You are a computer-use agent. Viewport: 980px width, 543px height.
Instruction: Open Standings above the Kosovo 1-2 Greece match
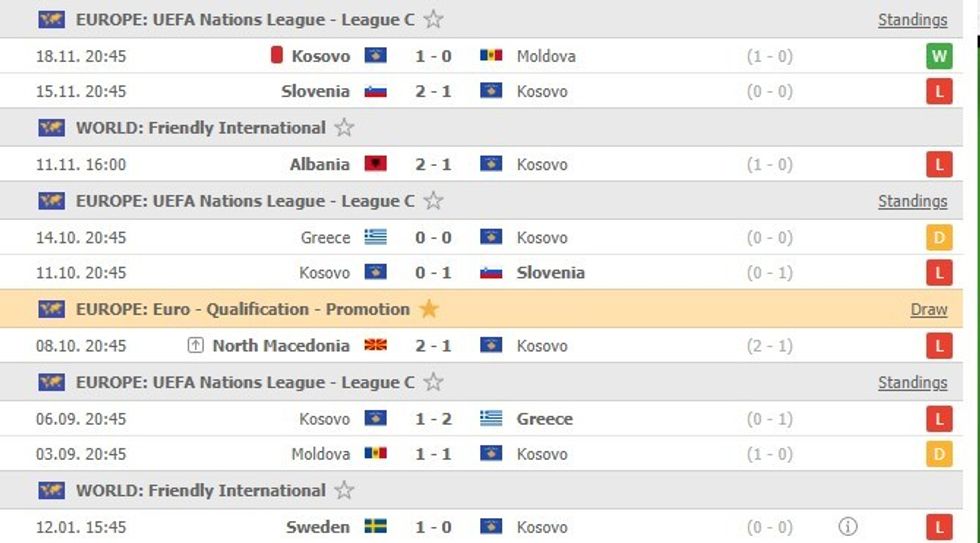[912, 383]
